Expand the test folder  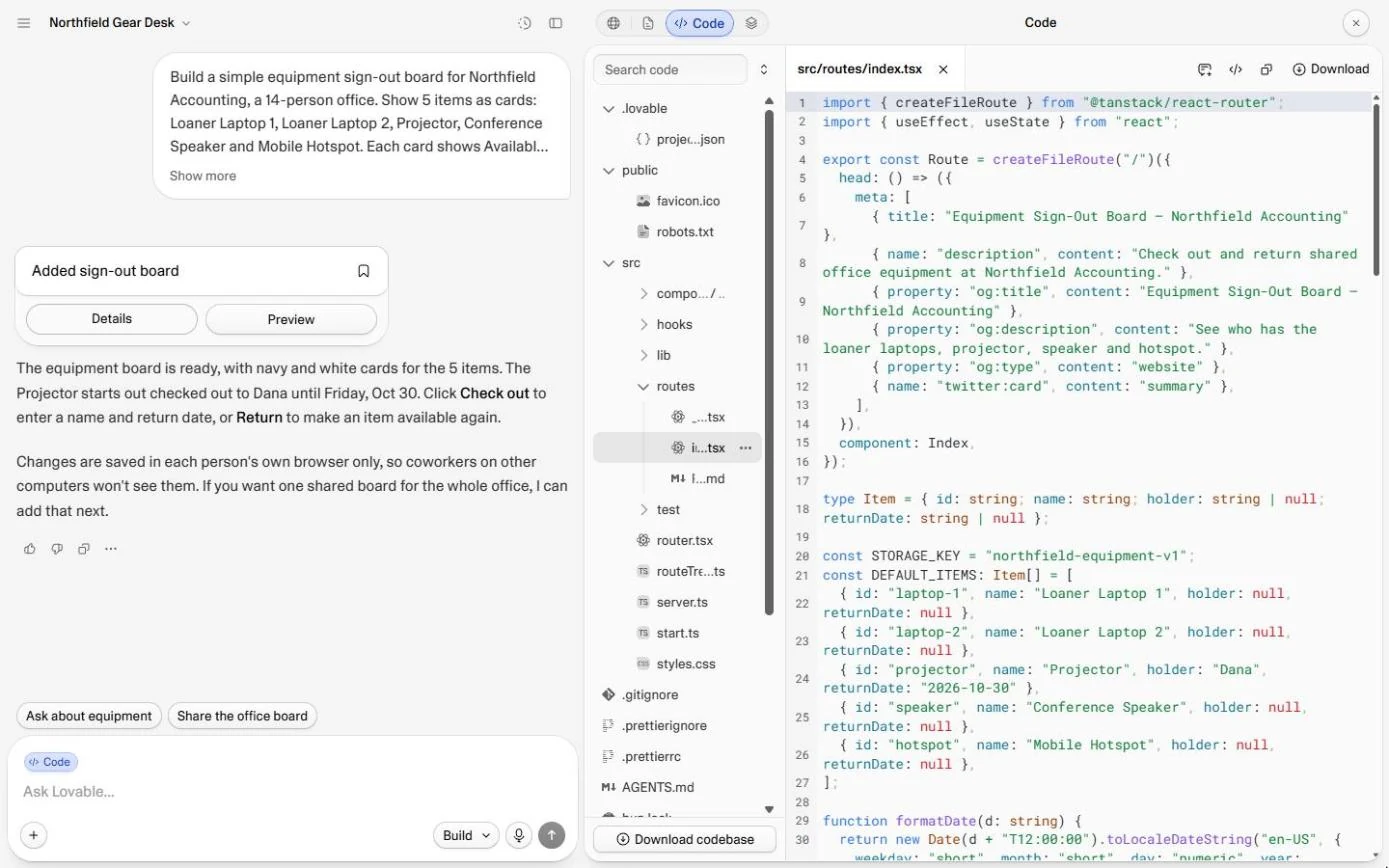click(643, 510)
